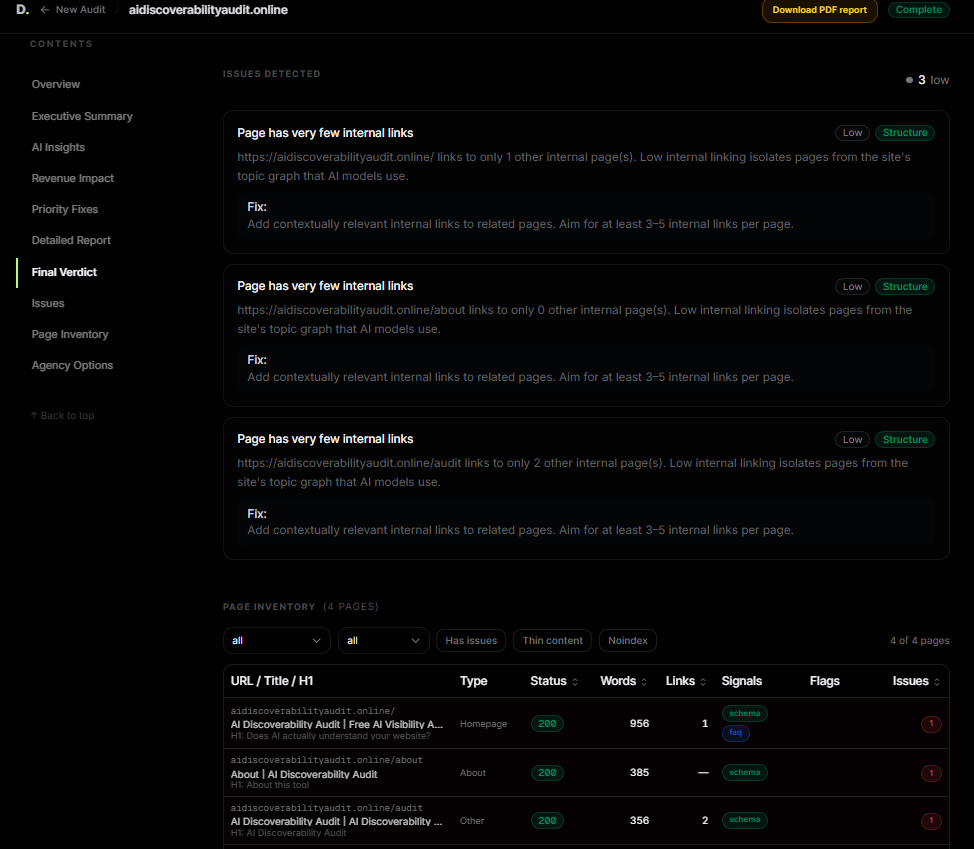The height and width of the screenshot is (849, 974).
Task: Click the issue count badge for About row
Action: (931, 773)
